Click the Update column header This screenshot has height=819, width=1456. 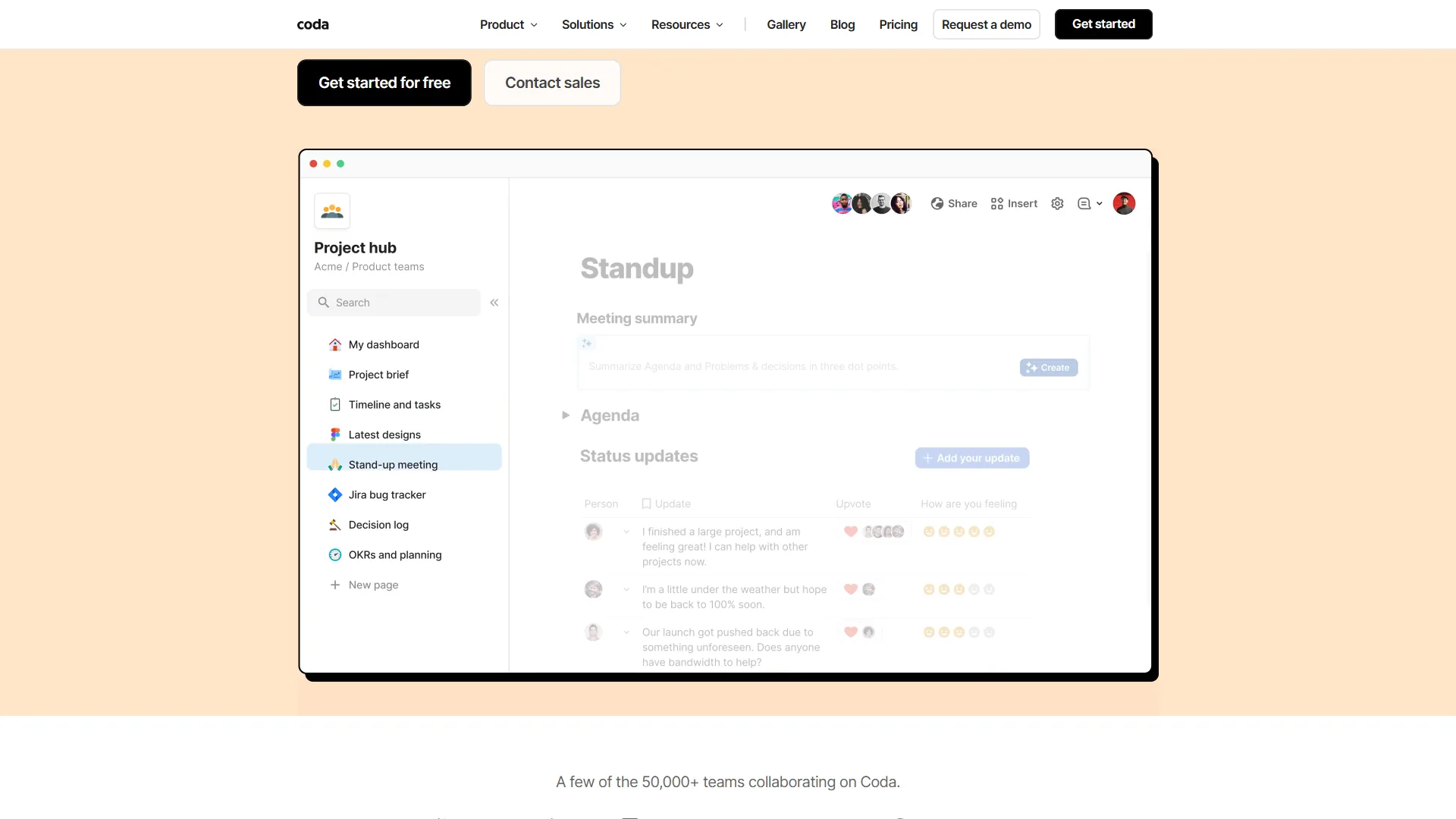point(667,504)
